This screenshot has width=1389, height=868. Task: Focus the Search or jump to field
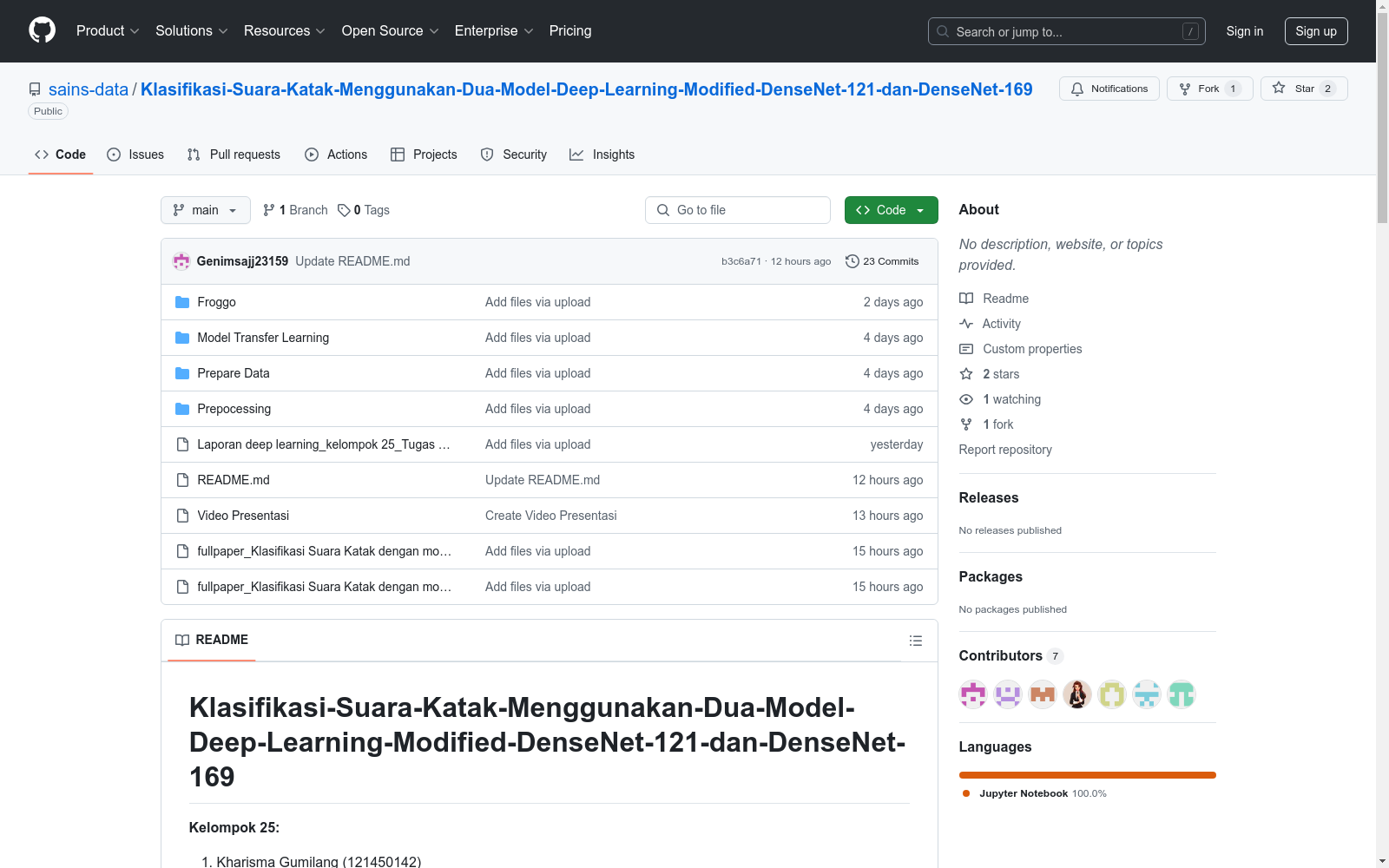click(x=1067, y=31)
